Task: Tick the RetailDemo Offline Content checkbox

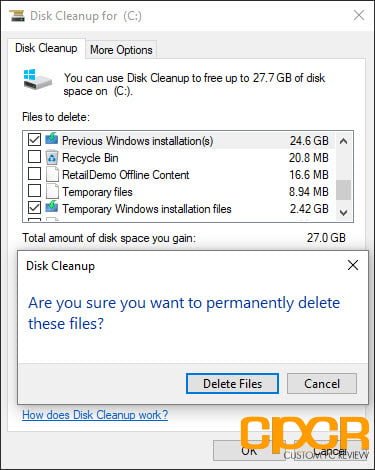Action: (34, 174)
